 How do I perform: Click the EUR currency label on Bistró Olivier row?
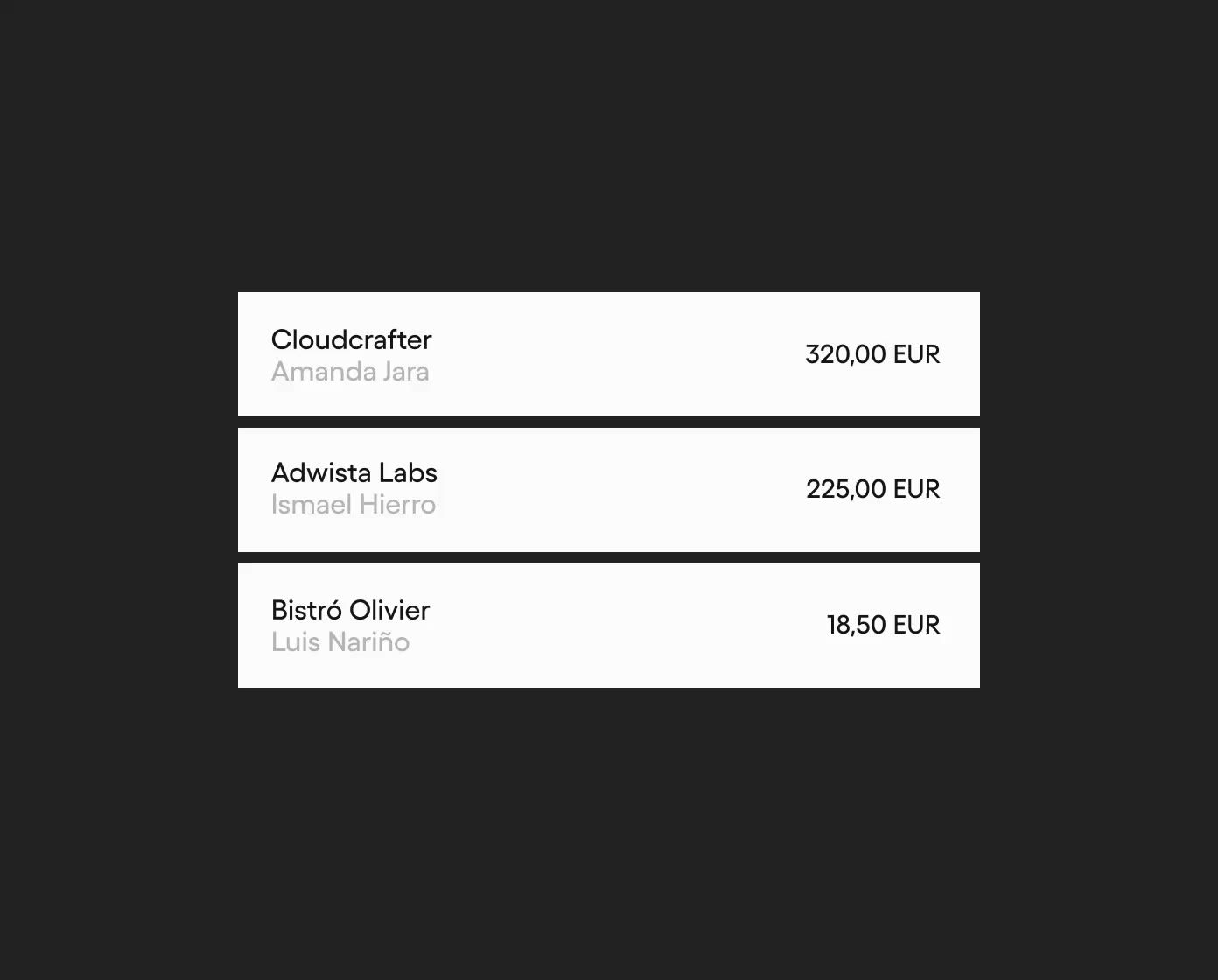click(916, 625)
